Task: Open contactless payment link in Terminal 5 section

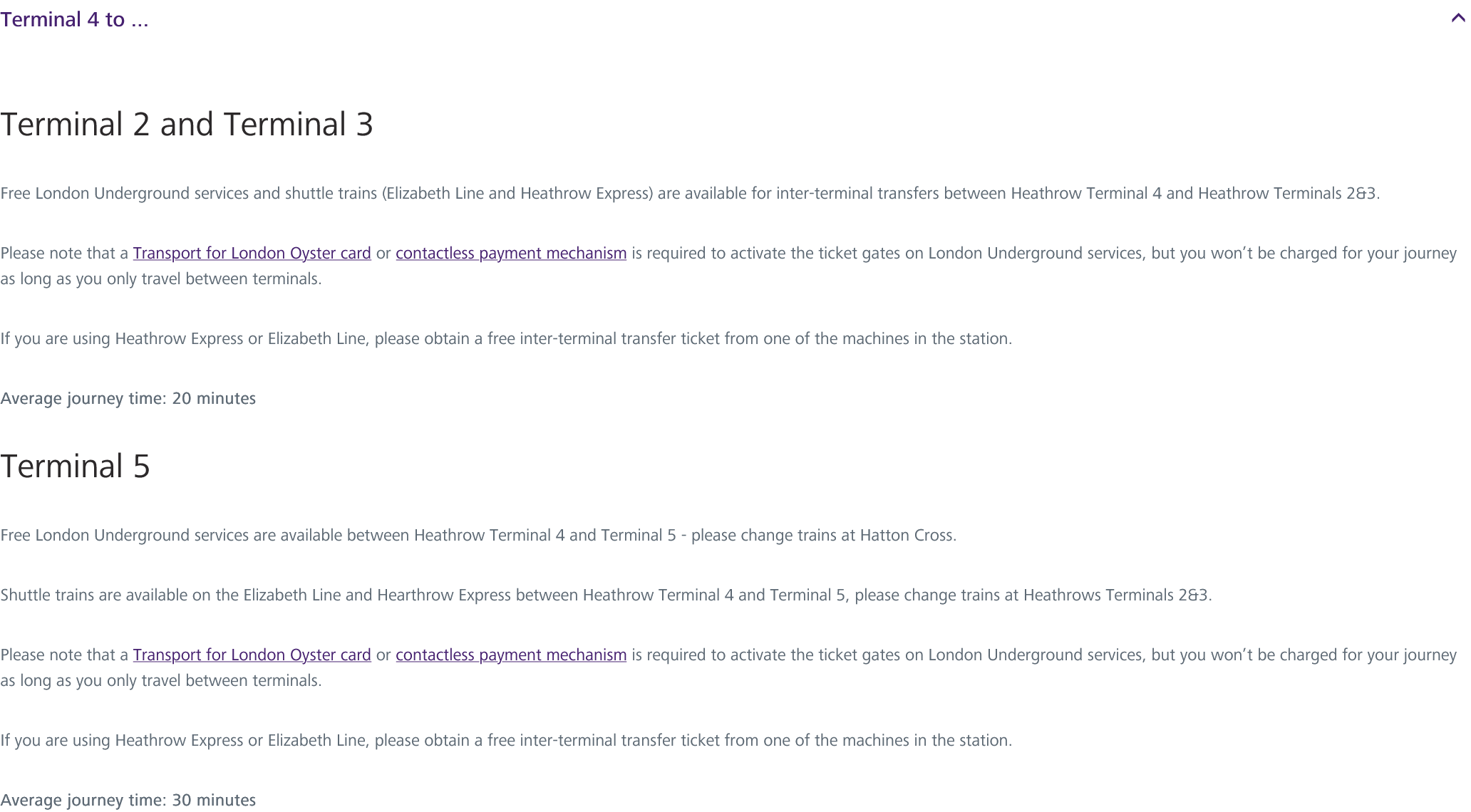Action: point(511,655)
